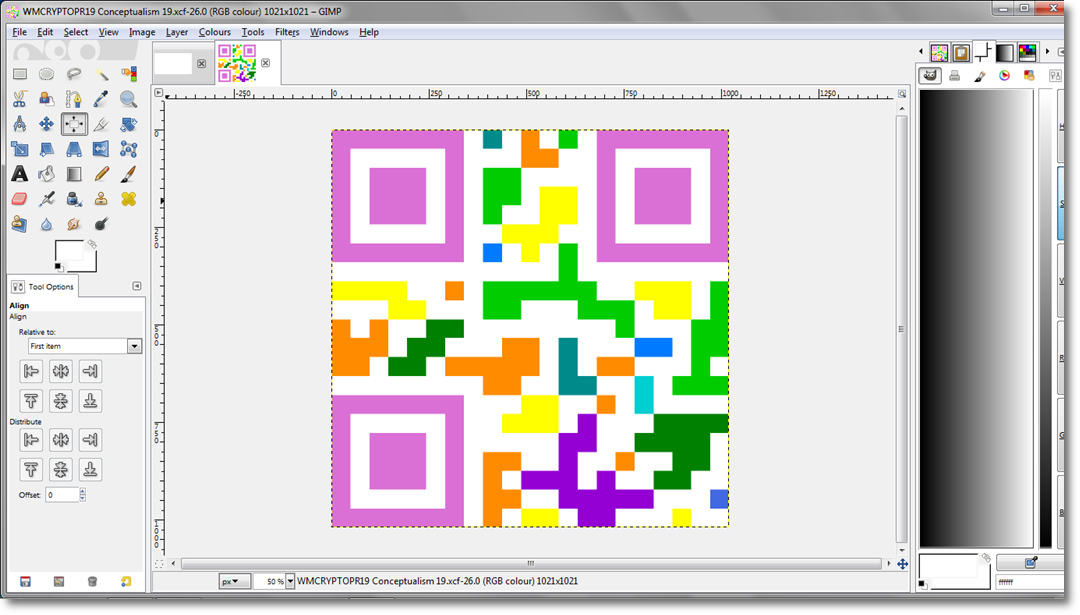Image resolution: width=1080 pixels, height=615 pixels.
Task: Select the Move tool
Action: pyautogui.click(x=47, y=124)
